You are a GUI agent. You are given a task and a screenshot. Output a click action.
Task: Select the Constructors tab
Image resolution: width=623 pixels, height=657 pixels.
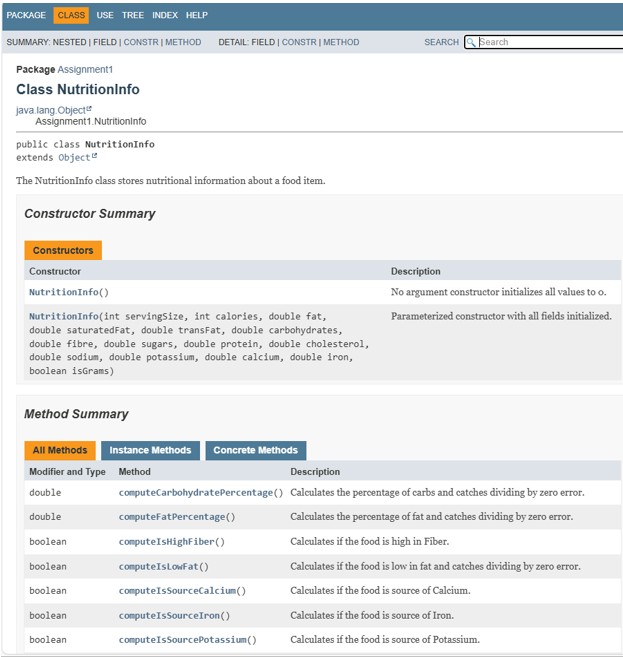[x=63, y=250]
